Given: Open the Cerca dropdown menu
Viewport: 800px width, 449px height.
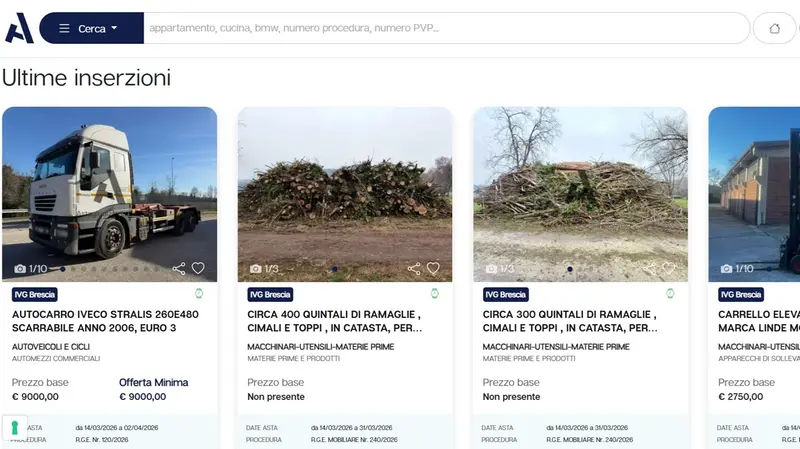Looking at the screenshot, I should tap(92, 28).
